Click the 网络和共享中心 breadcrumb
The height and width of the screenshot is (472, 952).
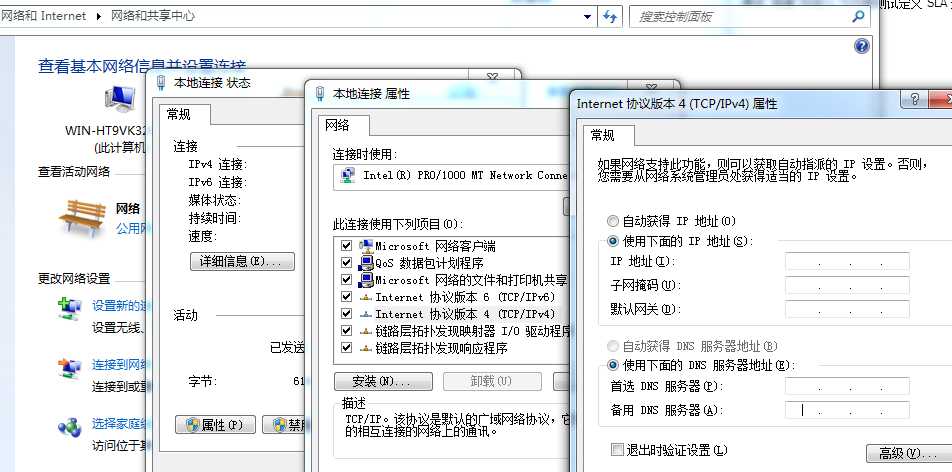tap(152, 16)
